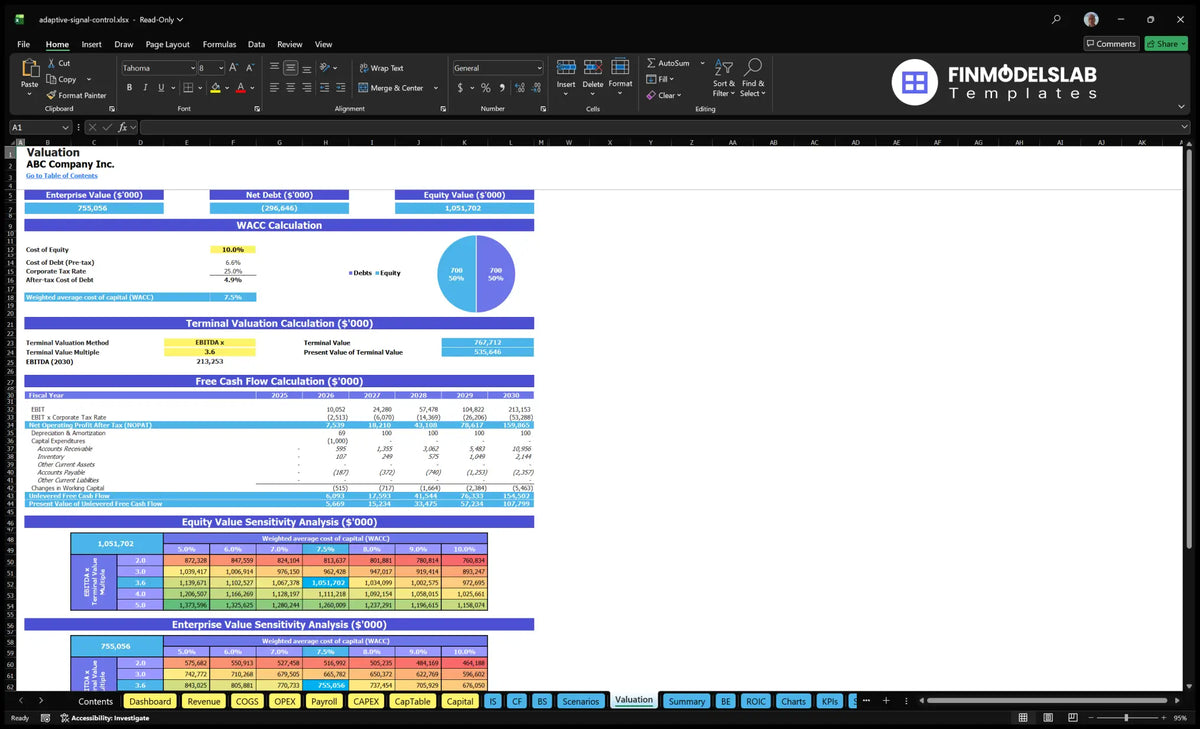This screenshot has width=1200, height=729.
Task: Follow the Go to Table of Contents link
Action: [62, 176]
